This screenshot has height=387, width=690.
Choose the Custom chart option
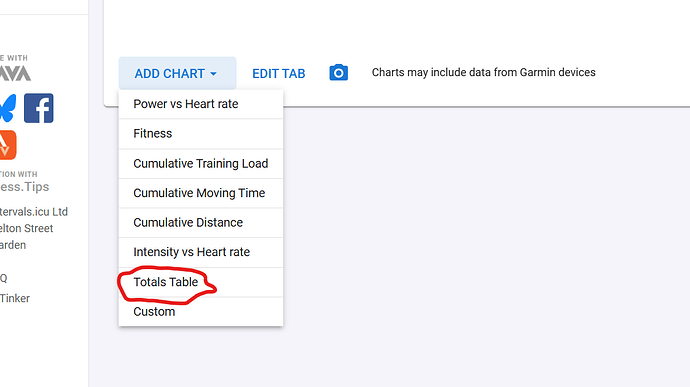click(x=201, y=312)
